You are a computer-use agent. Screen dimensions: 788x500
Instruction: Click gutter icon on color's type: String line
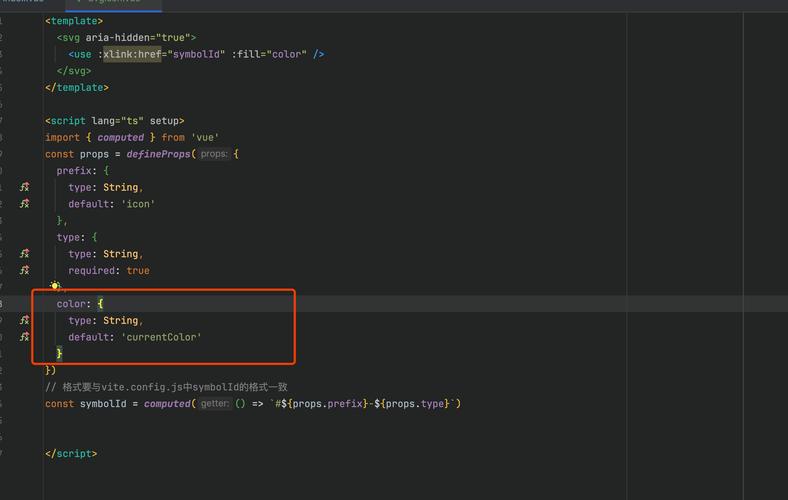25,320
